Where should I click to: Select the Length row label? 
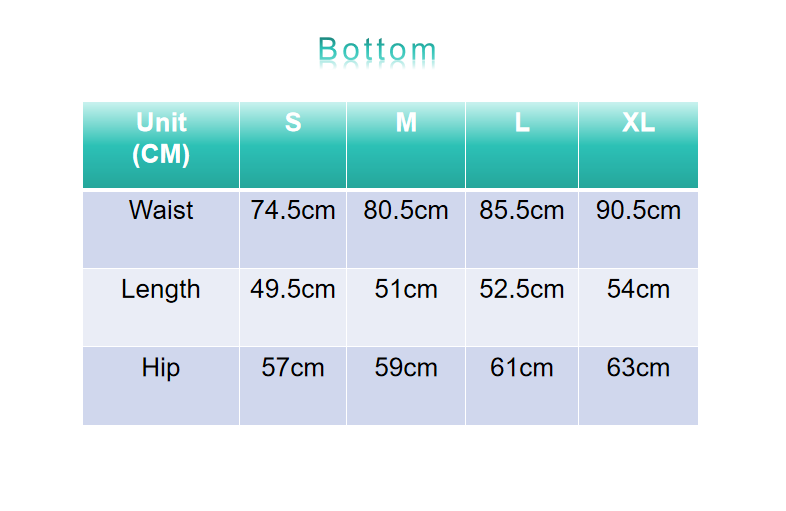[x=161, y=290]
